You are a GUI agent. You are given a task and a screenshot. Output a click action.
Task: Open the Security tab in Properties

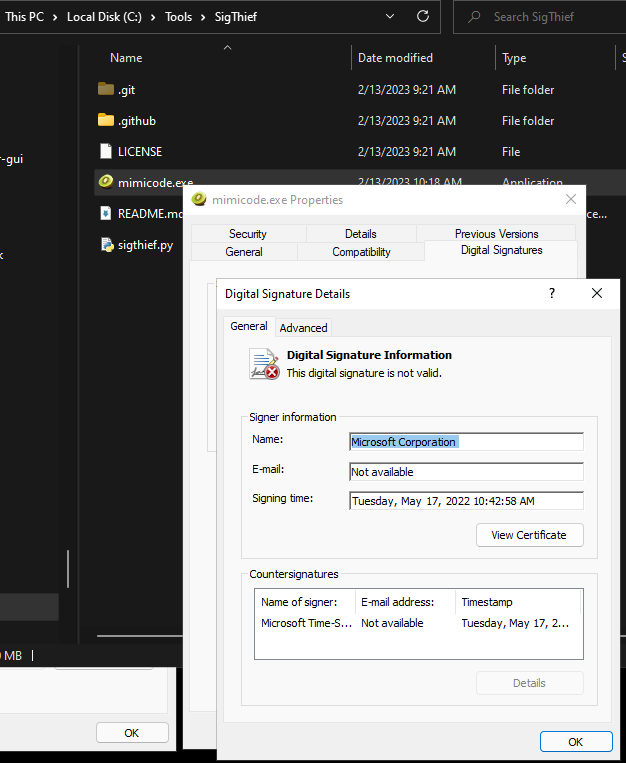pos(248,234)
